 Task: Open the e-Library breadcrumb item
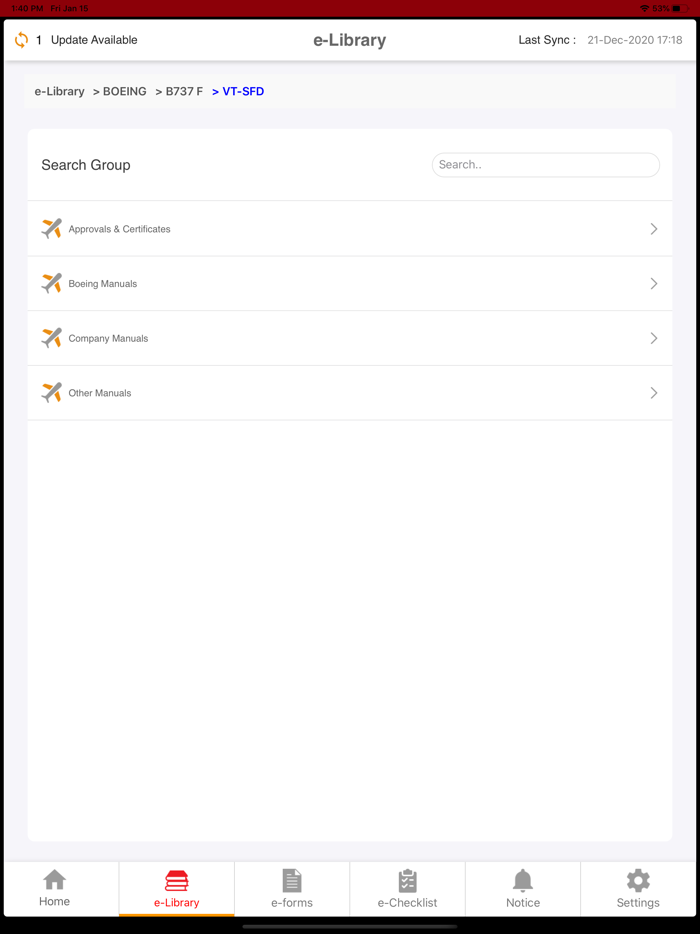pos(59,91)
